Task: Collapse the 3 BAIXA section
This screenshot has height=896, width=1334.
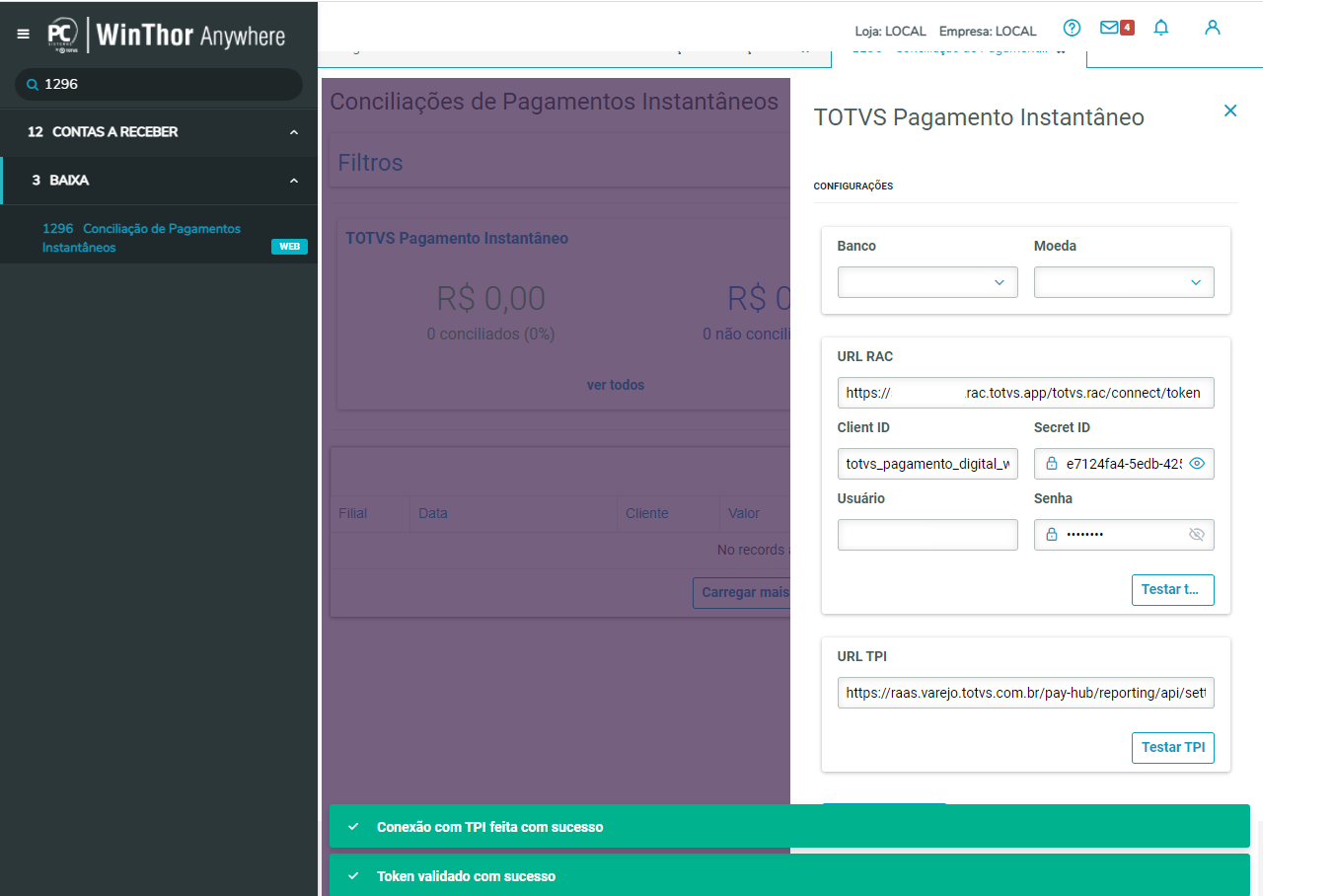Action: point(159,181)
